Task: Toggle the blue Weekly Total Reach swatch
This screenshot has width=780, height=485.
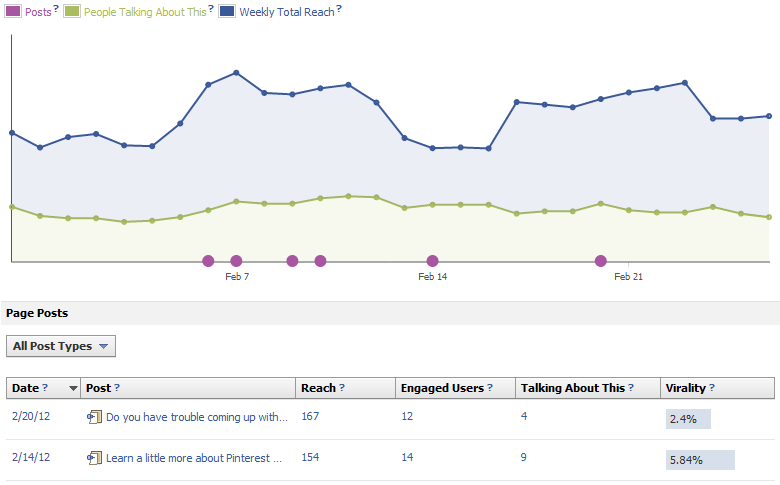Action: [226, 12]
